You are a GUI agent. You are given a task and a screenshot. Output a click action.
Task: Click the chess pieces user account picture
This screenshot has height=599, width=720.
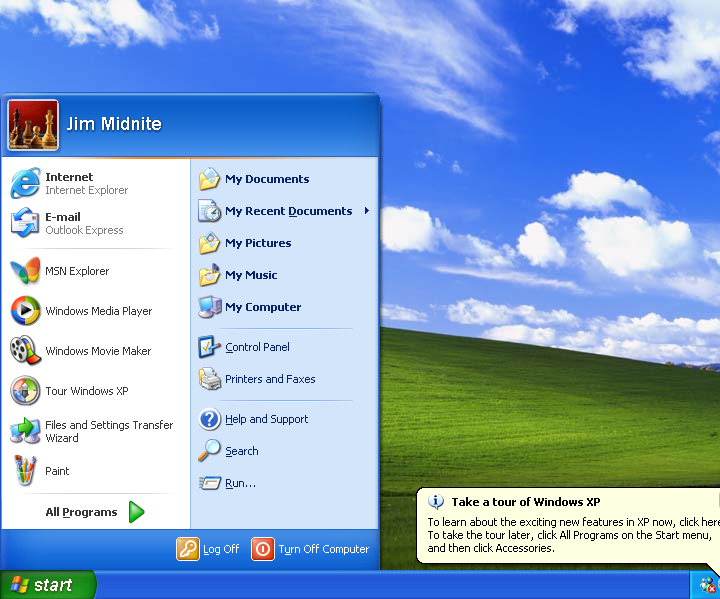33,125
